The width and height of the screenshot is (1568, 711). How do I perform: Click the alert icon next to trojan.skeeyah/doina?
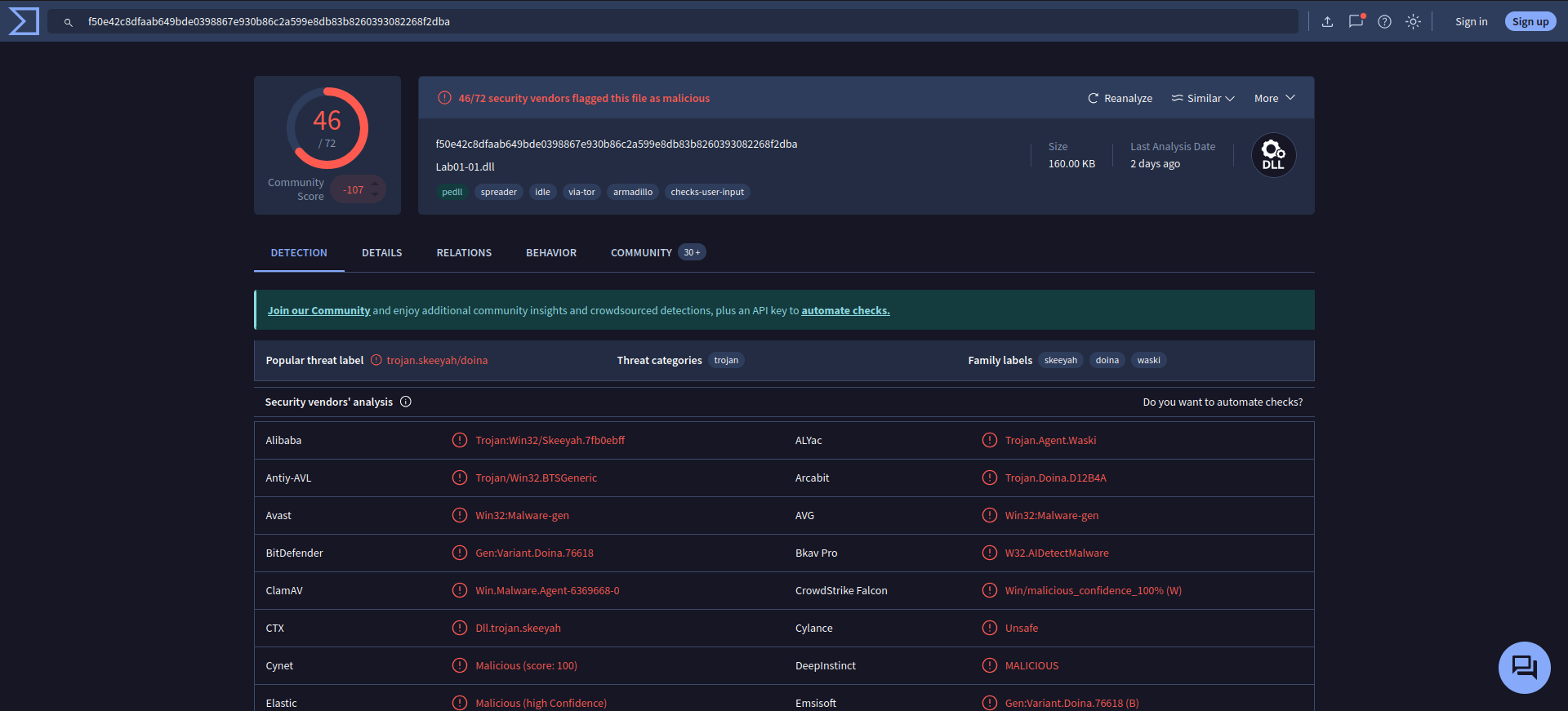coord(376,360)
